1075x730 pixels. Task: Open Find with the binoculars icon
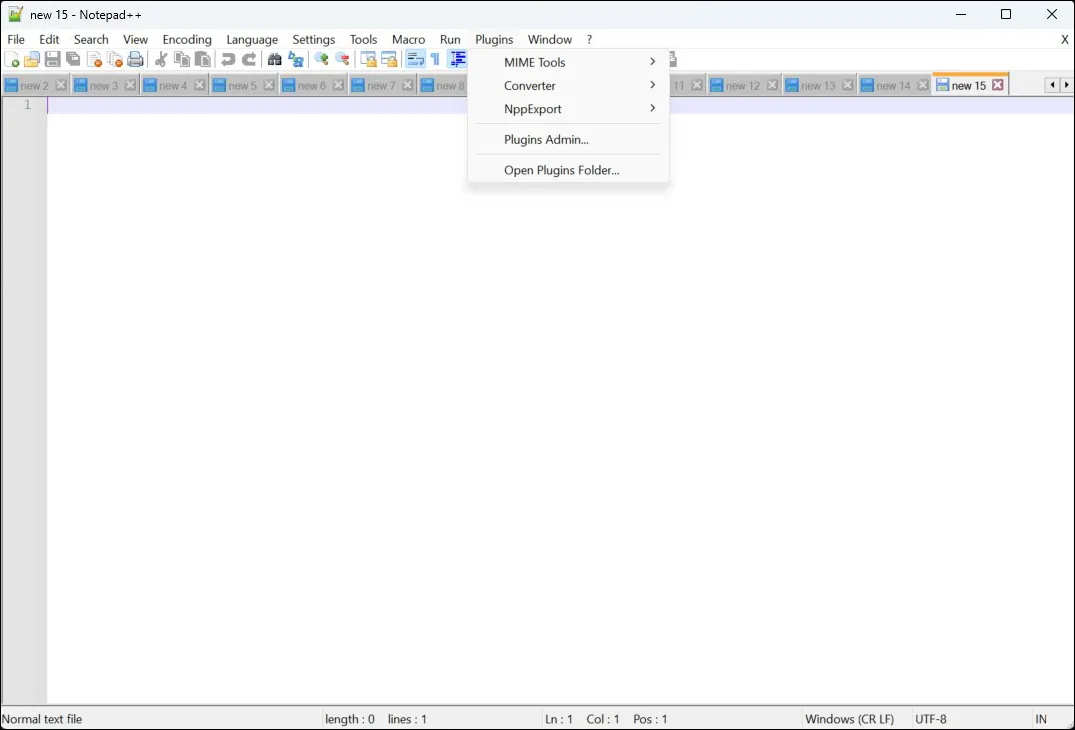click(274, 60)
